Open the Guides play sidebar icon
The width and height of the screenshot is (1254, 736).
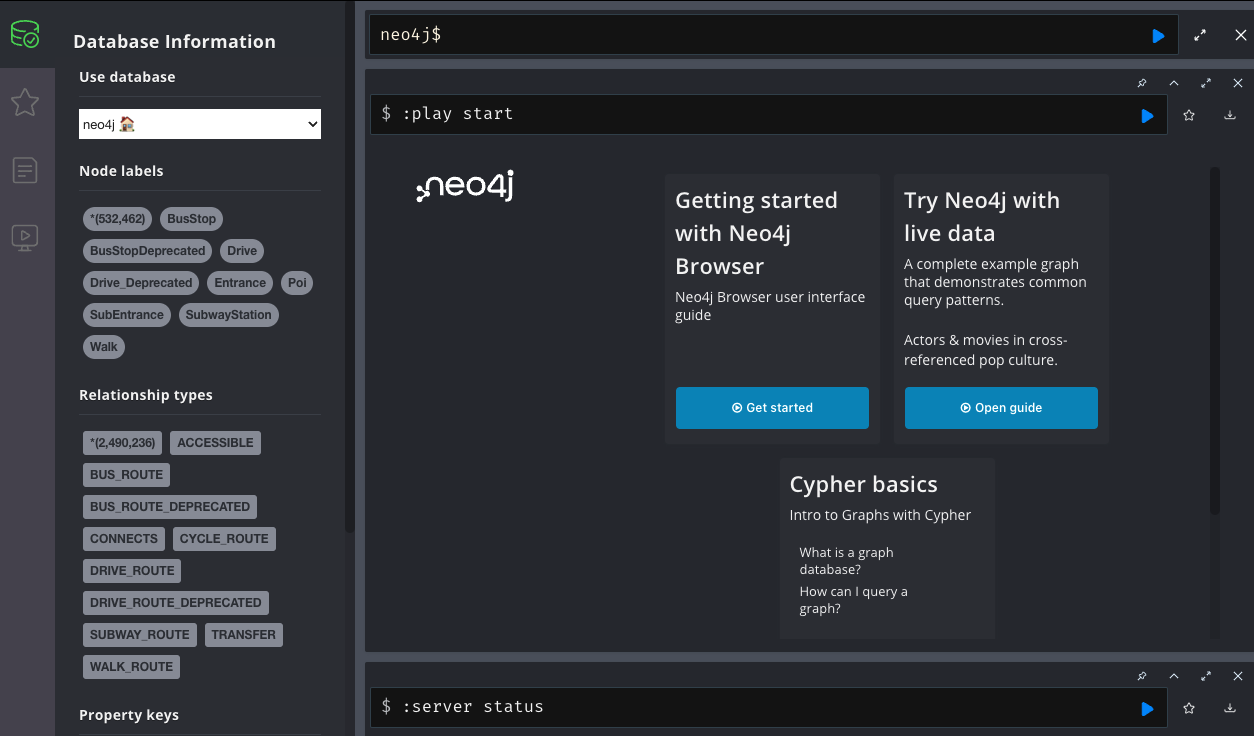pyautogui.click(x=25, y=237)
